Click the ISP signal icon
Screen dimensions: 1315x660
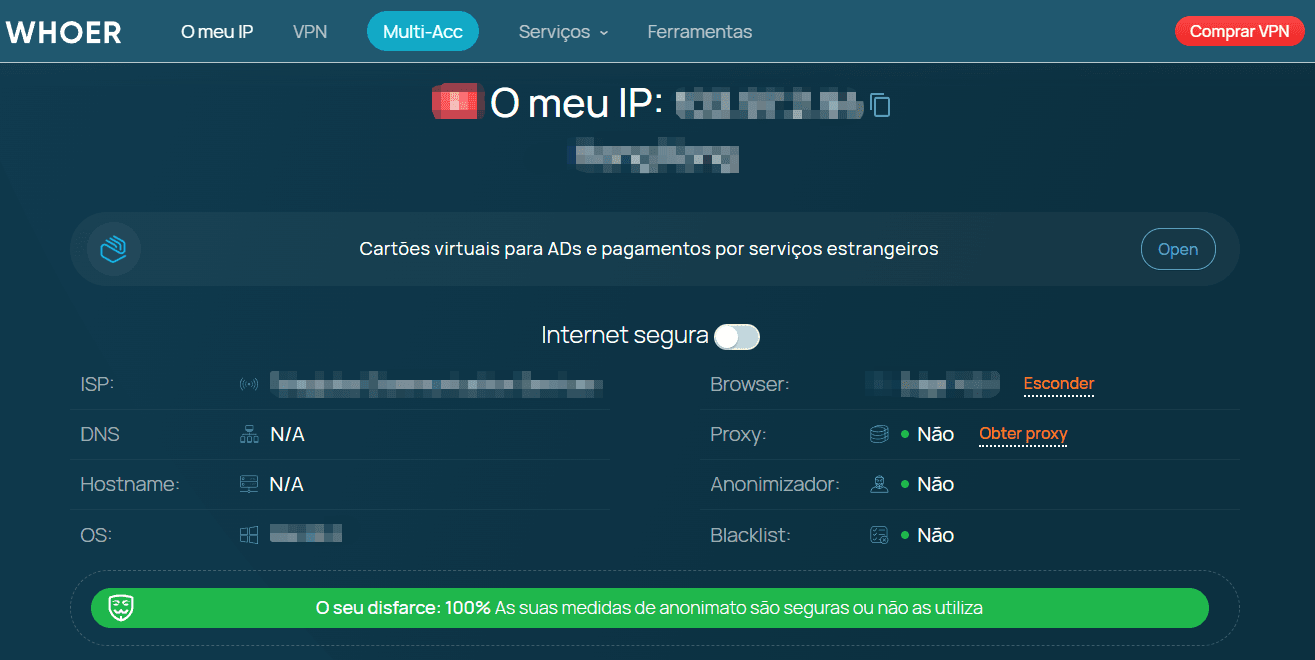249,384
